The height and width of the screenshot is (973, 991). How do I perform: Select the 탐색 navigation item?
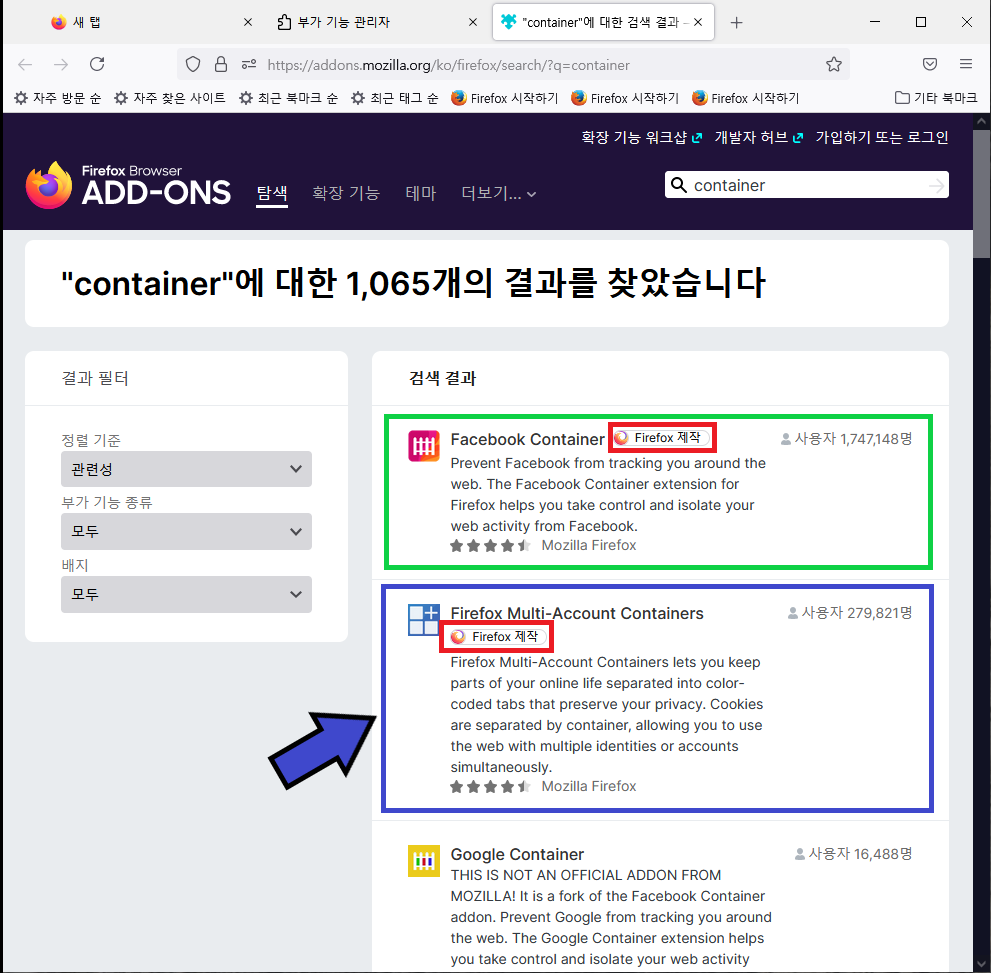tap(272, 193)
